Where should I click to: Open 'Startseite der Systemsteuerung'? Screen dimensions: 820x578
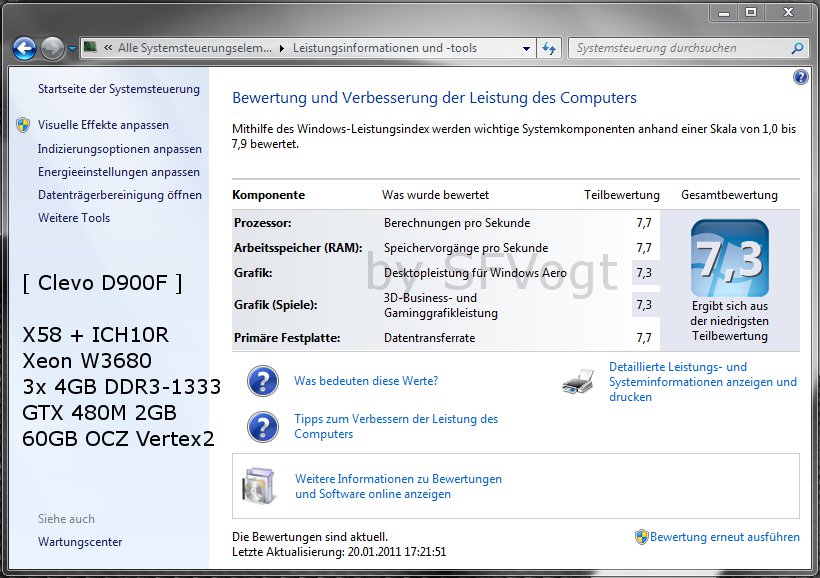pos(119,89)
